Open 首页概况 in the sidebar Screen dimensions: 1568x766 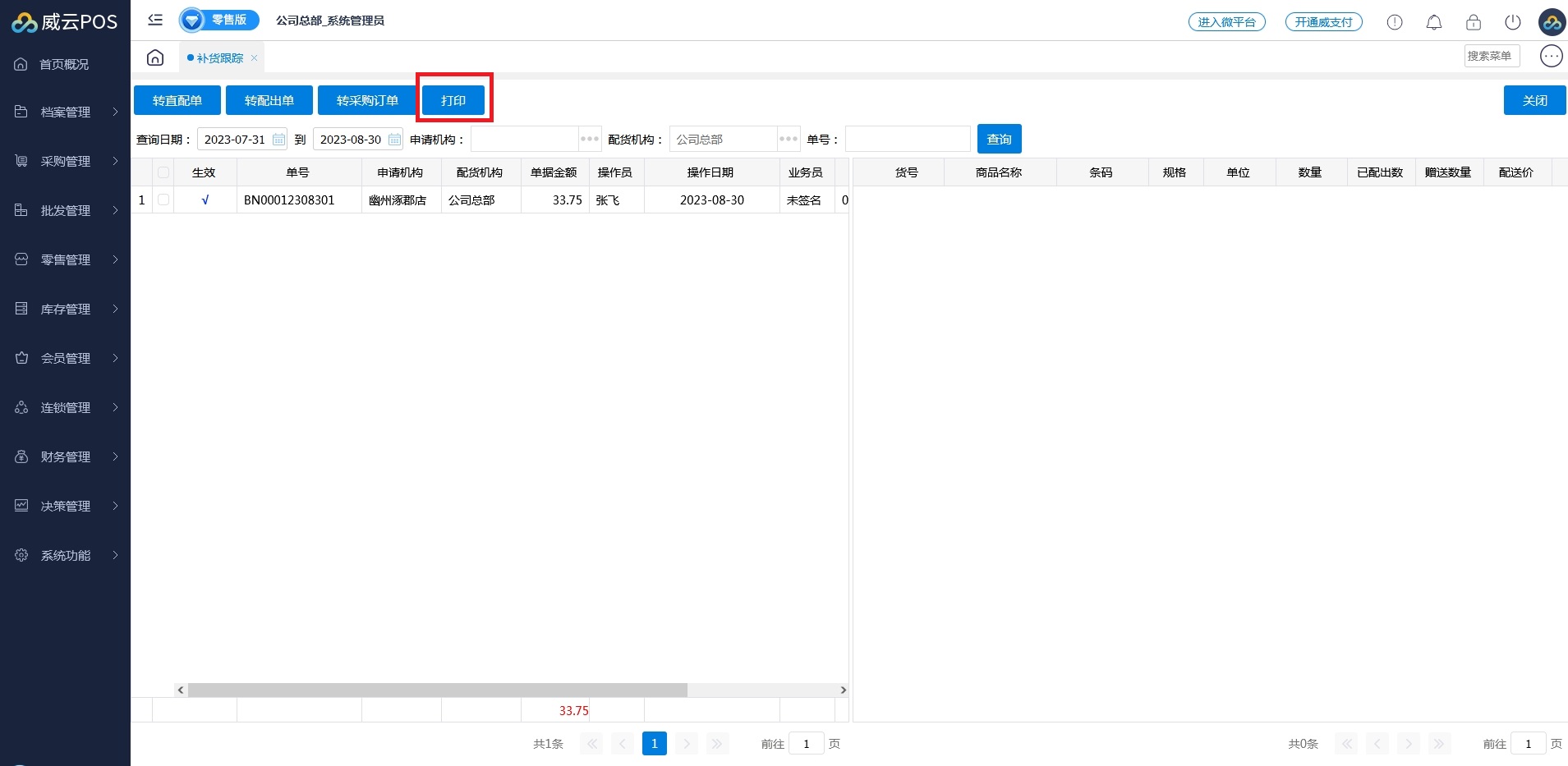tap(64, 64)
